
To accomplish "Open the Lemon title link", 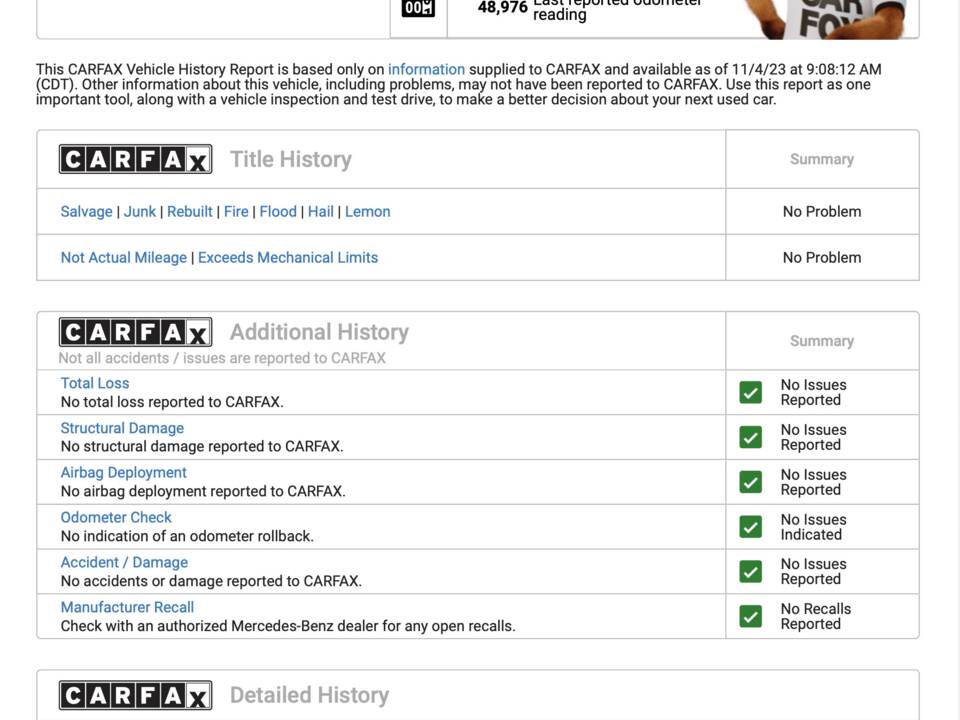I will 367,211.
